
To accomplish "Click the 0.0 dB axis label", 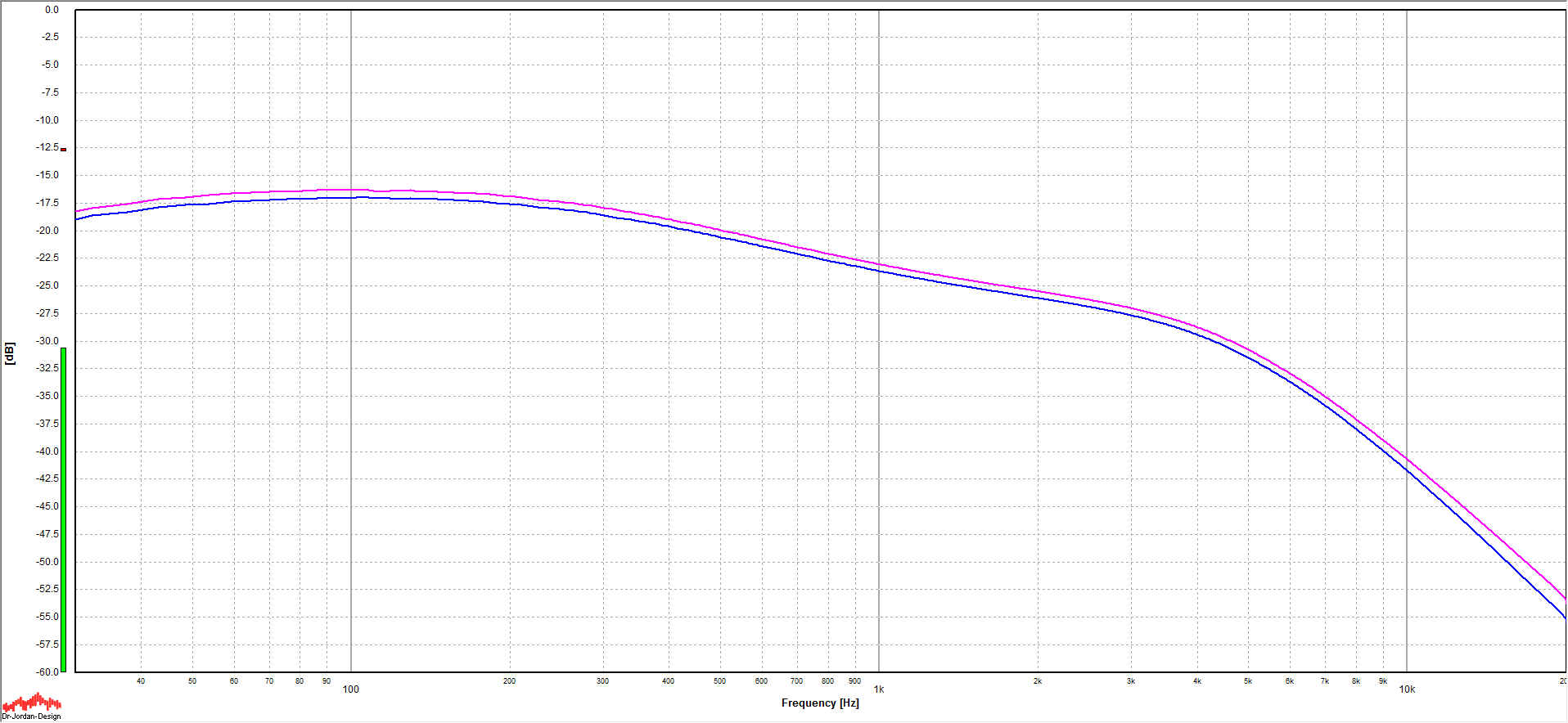I will (x=52, y=10).
